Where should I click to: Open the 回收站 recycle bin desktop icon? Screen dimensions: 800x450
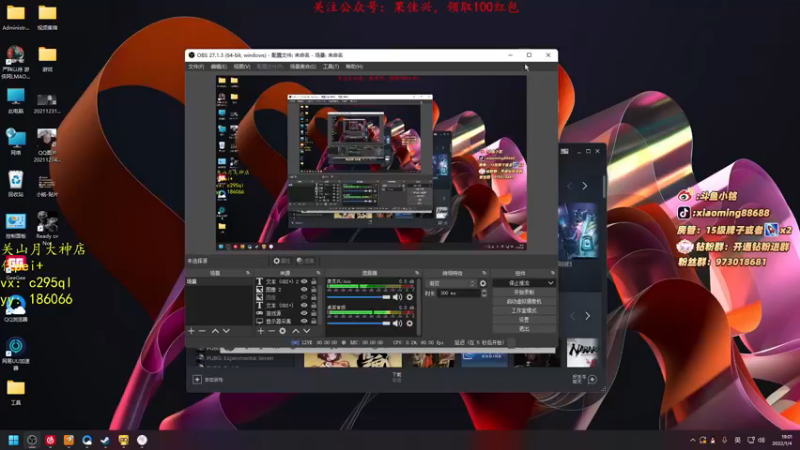tap(16, 184)
